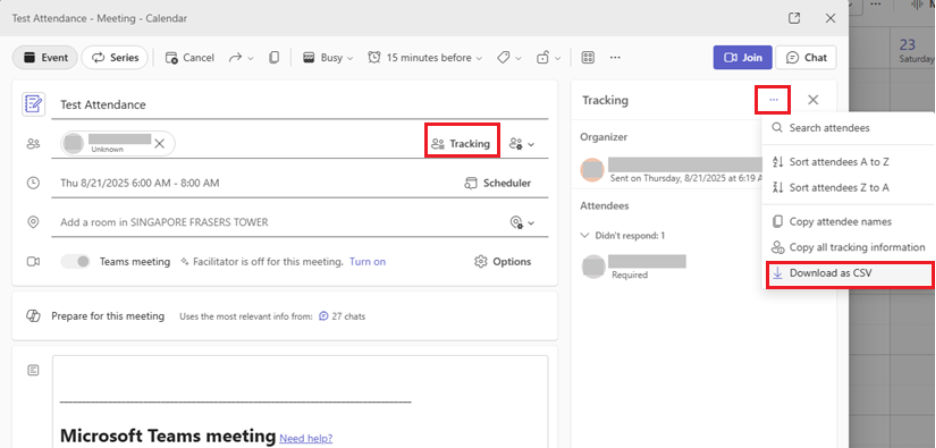The width and height of the screenshot is (936, 448).
Task: Open the meeting Chat
Action: [x=806, y=58]
